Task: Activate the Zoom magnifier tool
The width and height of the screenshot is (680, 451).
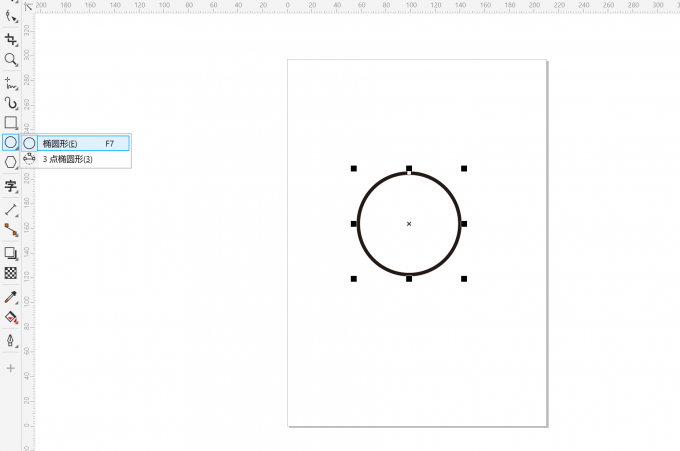Action: [11, 60]
